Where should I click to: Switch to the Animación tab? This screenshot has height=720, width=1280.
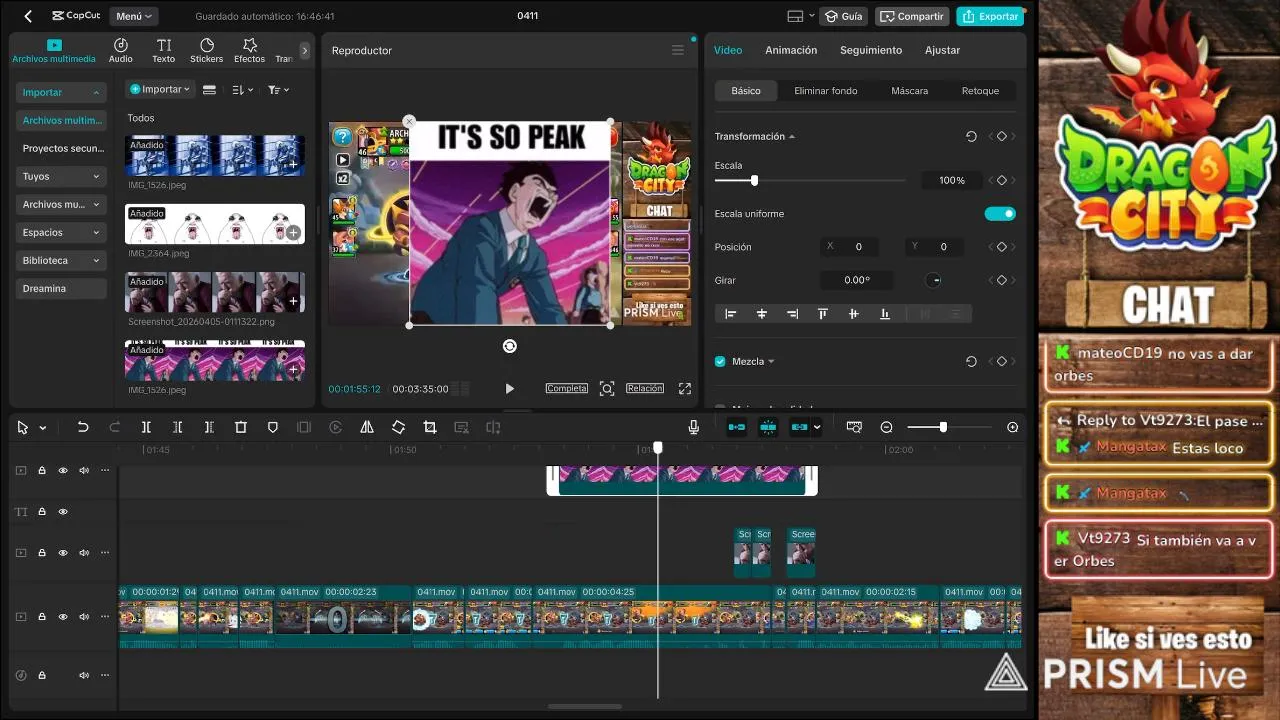(791, 50)
